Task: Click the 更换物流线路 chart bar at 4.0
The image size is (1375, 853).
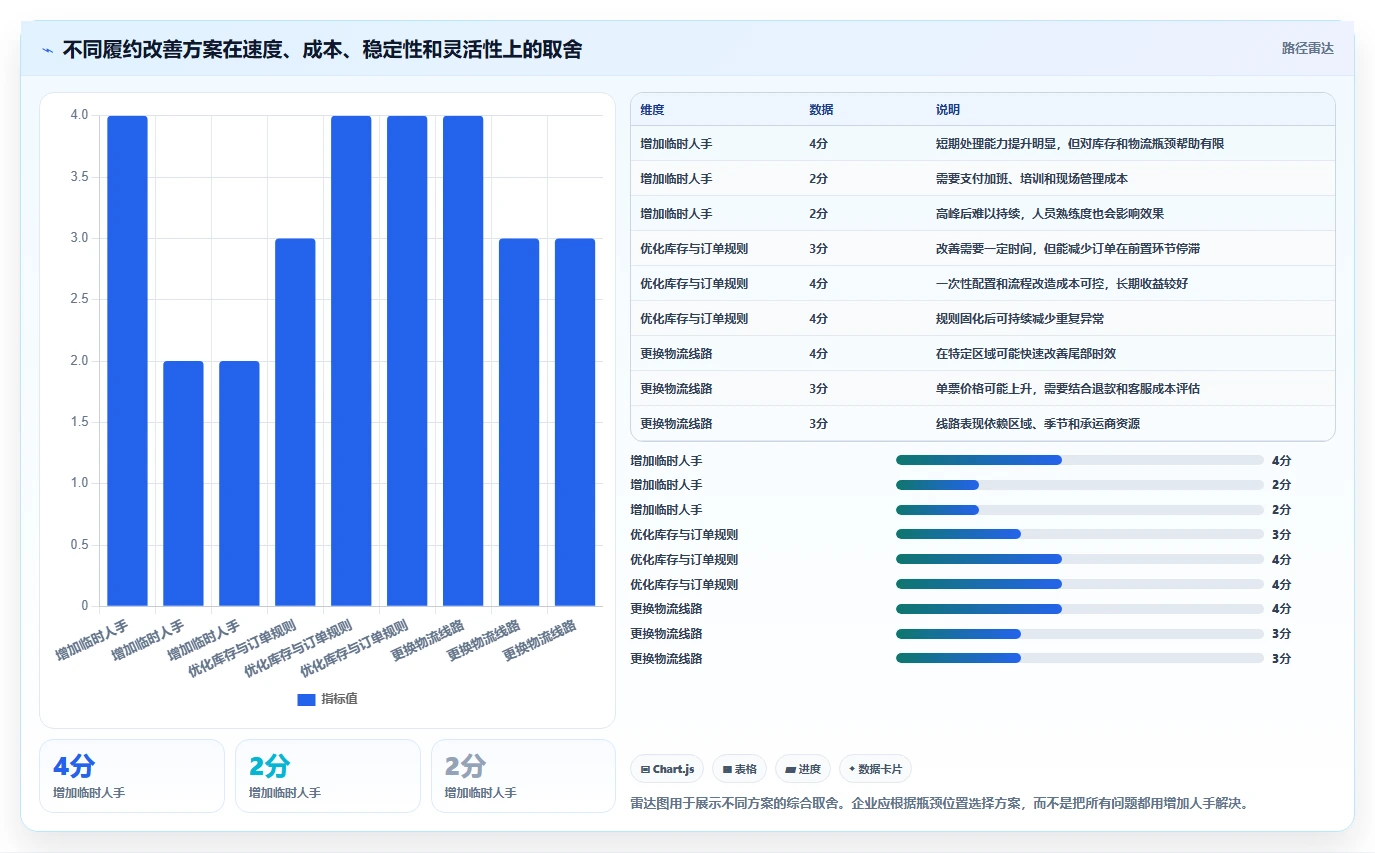Action: click(463, 361)
